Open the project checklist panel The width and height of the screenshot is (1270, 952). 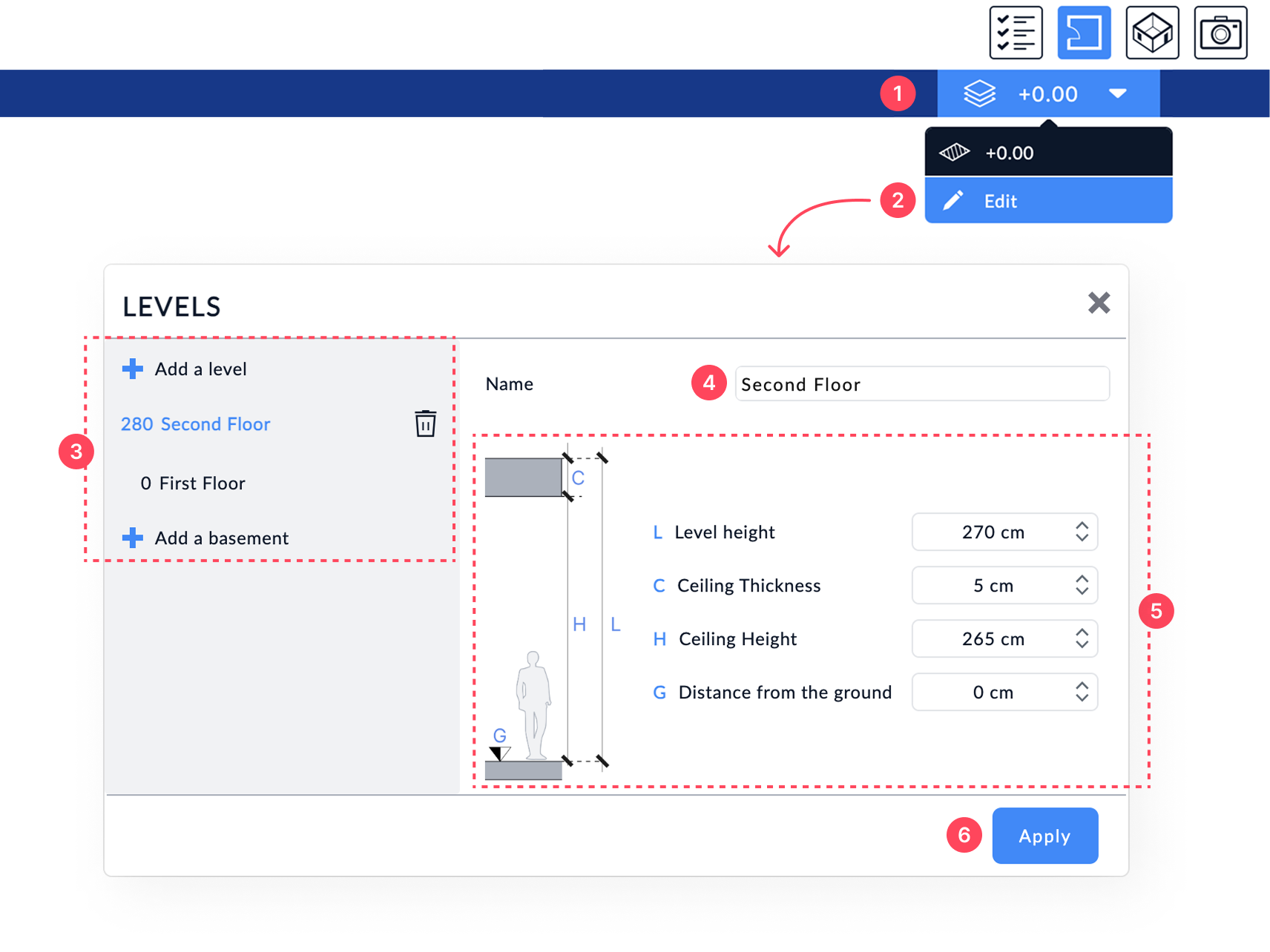(x=1016, y=33)
